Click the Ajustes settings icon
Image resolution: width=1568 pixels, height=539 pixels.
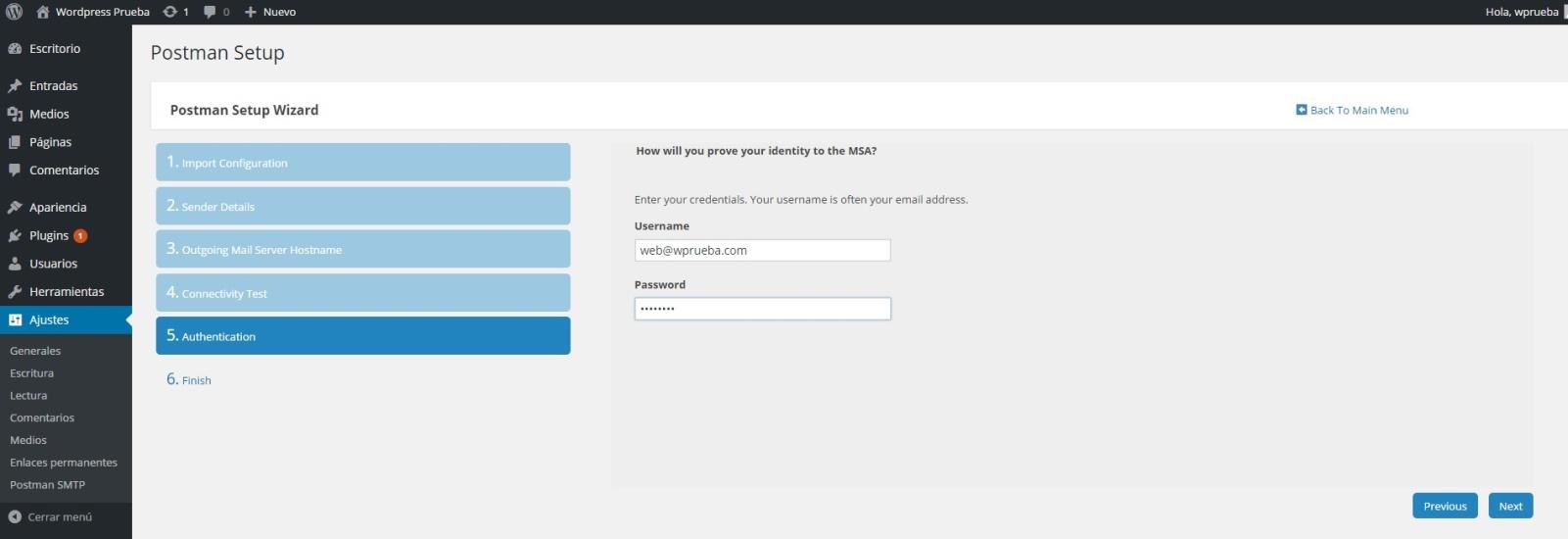click(15, 319)
